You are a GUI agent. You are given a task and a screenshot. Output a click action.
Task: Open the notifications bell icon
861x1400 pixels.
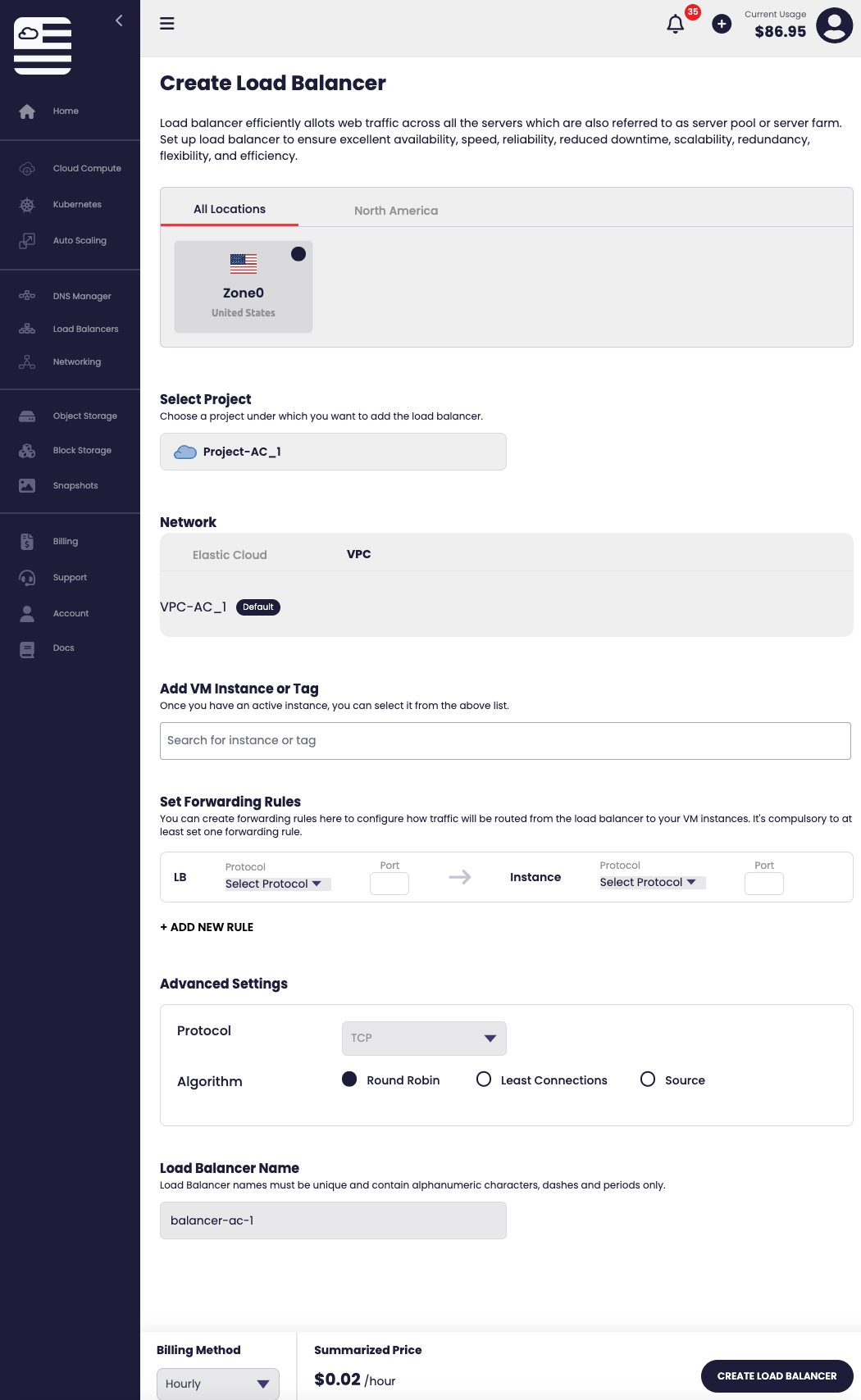tap(676, 25)
